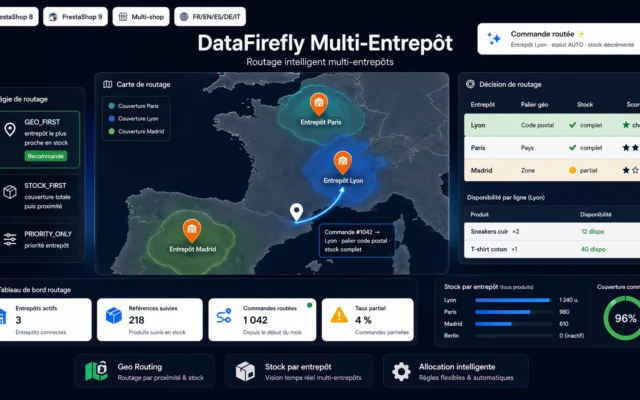Click the blue cube icon in Références suivies
Image resolution: width=640 pixels, height=400 pixels.
click(x=113, y=316)
